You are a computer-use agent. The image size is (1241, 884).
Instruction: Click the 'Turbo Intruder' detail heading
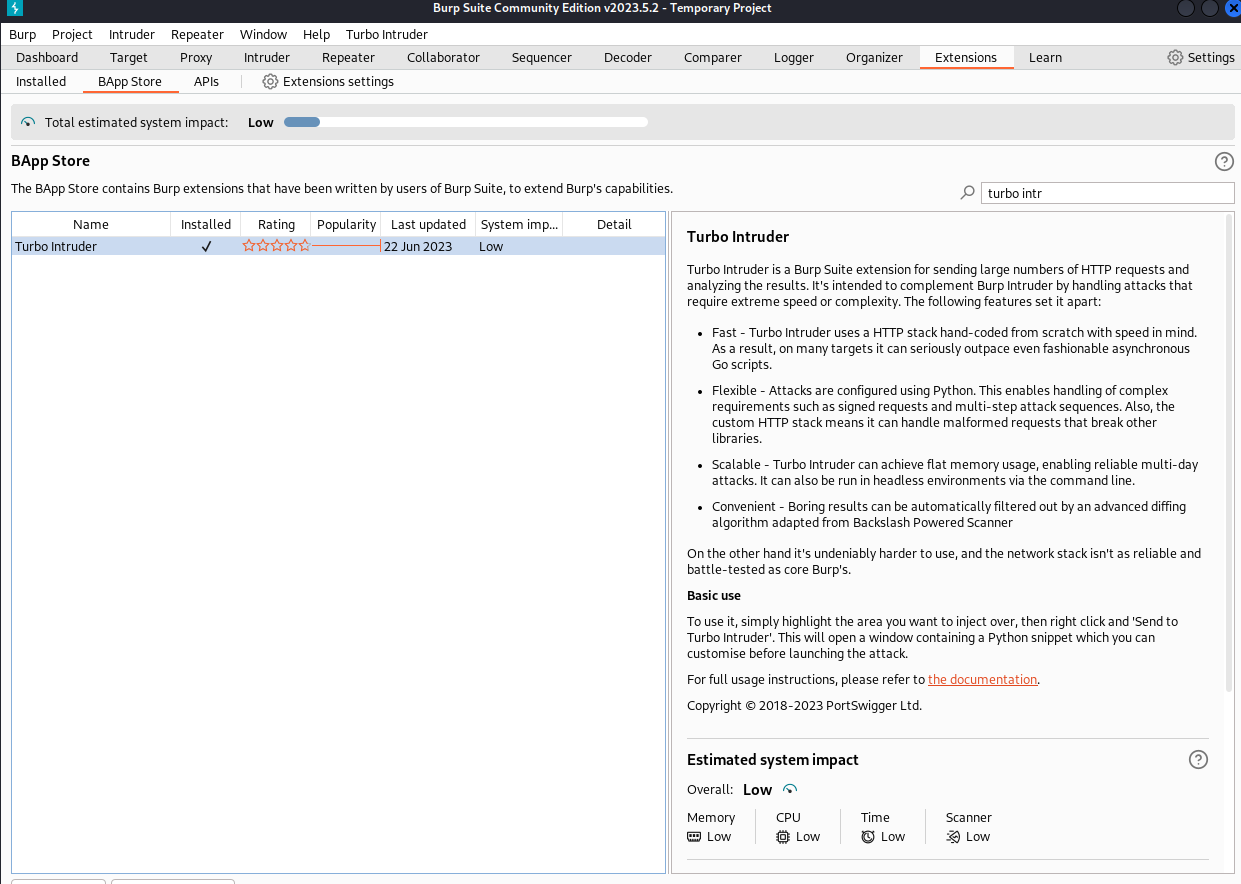tap(738, 237)
